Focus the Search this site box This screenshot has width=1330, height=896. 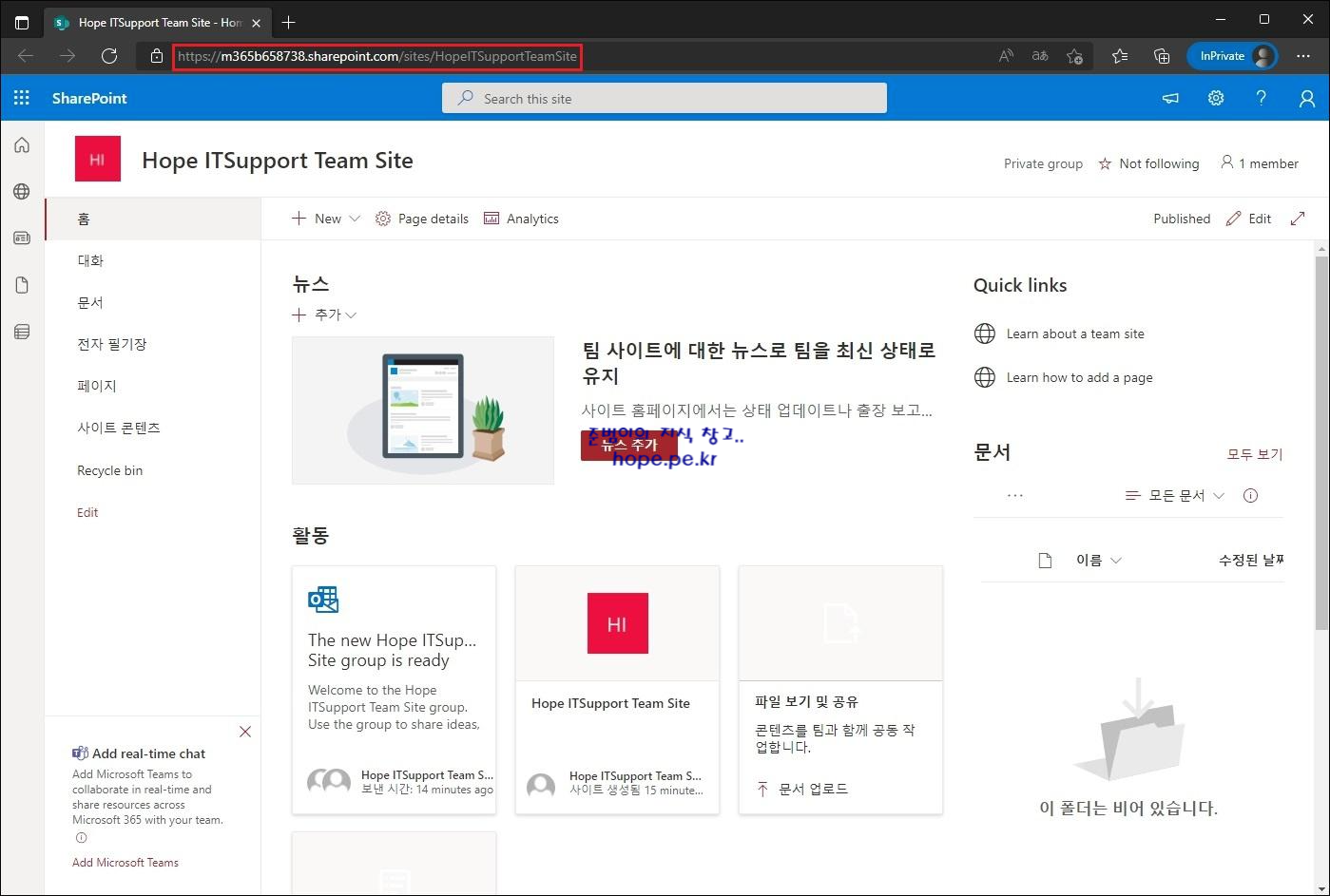coord(664,98)
